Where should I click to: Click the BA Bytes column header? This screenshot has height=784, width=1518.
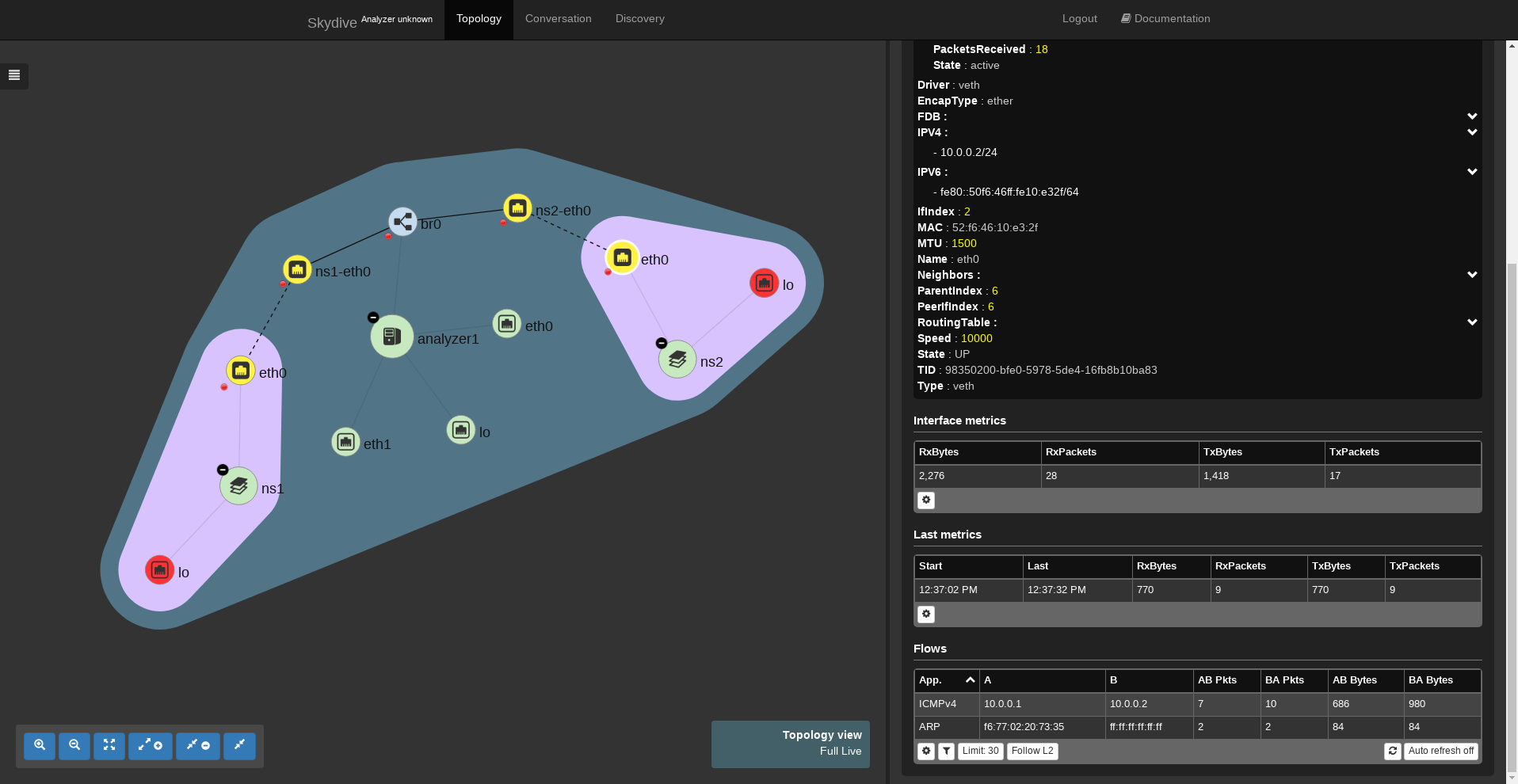tap(1442, 680)
